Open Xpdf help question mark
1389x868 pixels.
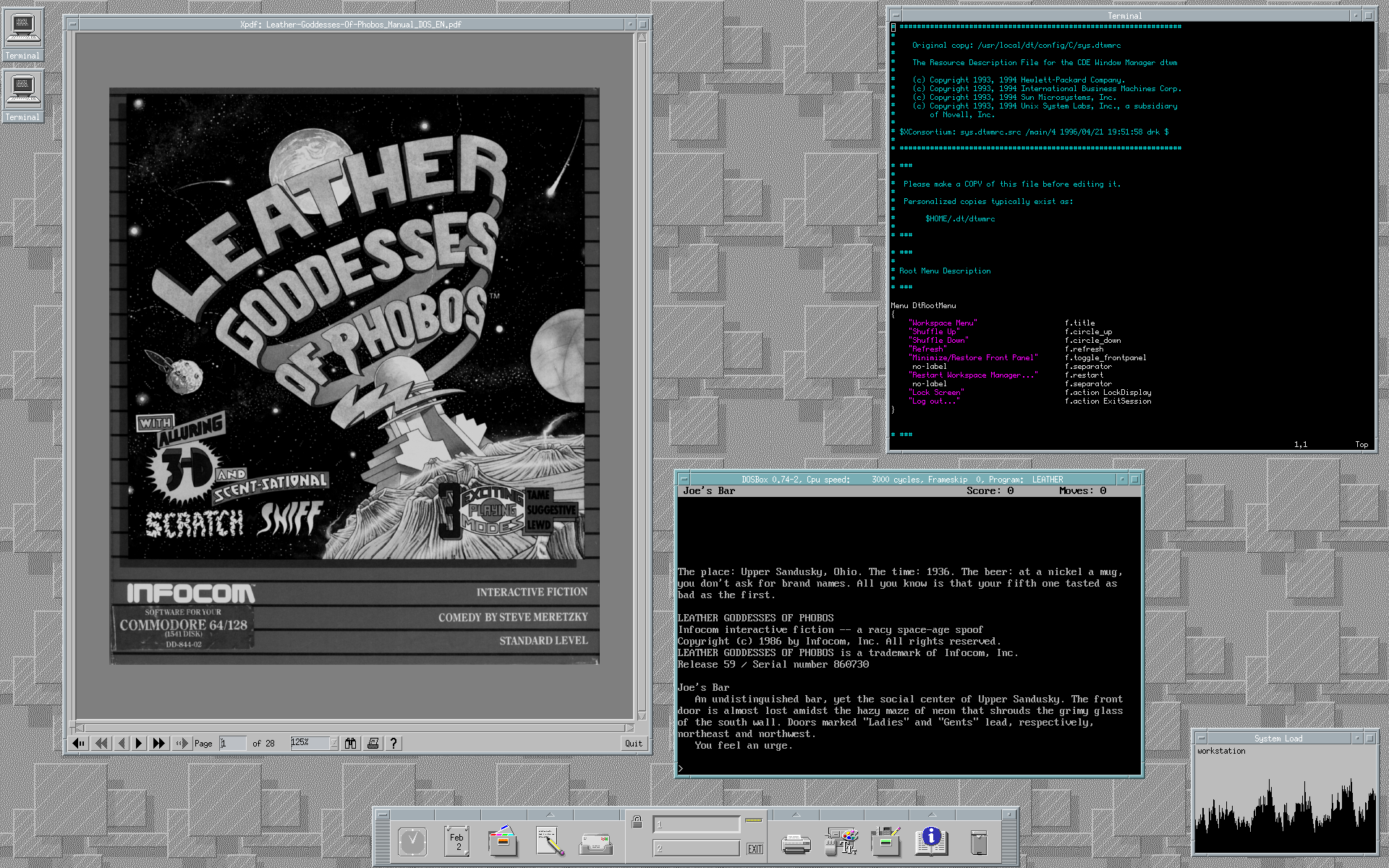(394, 743)
